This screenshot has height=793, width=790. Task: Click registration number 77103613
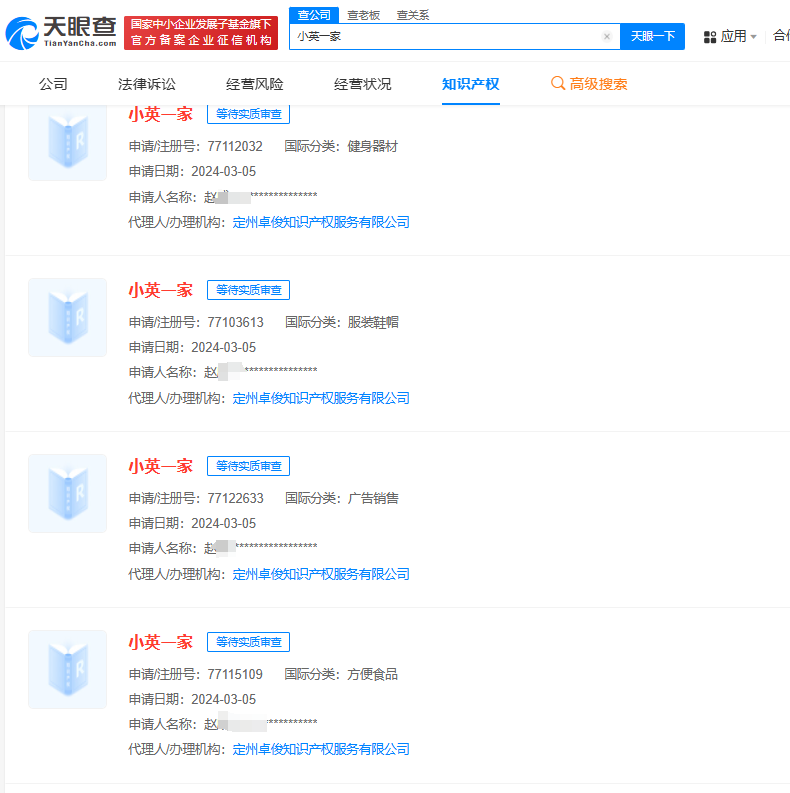click(x=236, y=322)
